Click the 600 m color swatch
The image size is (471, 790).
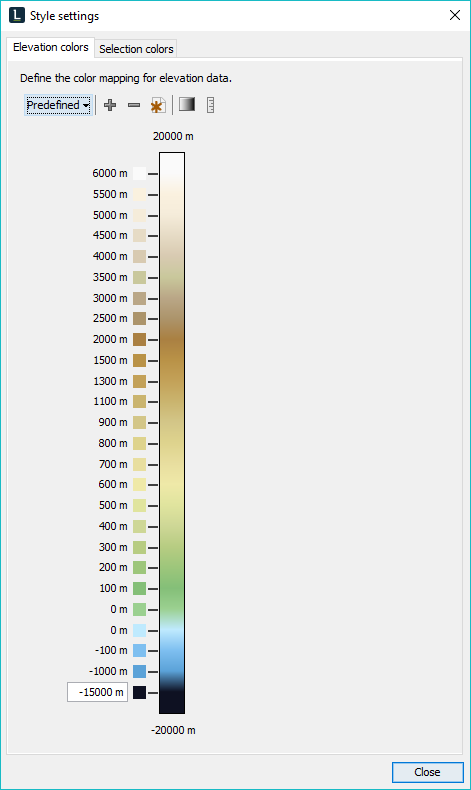pyautogui.click(x=140, y=484)
